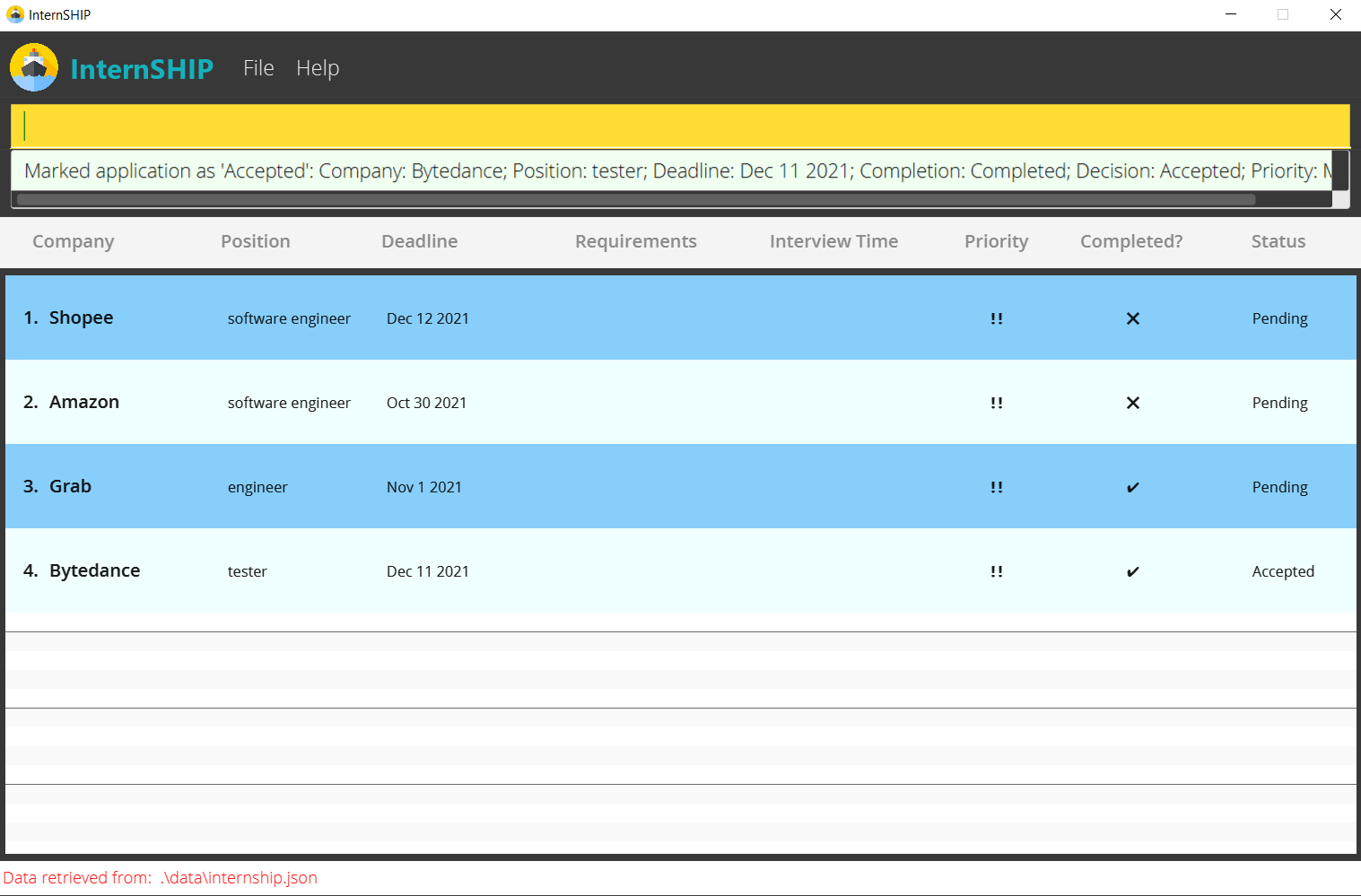Click Grab's double-exclamation priority icon

[x=997, y=487]
